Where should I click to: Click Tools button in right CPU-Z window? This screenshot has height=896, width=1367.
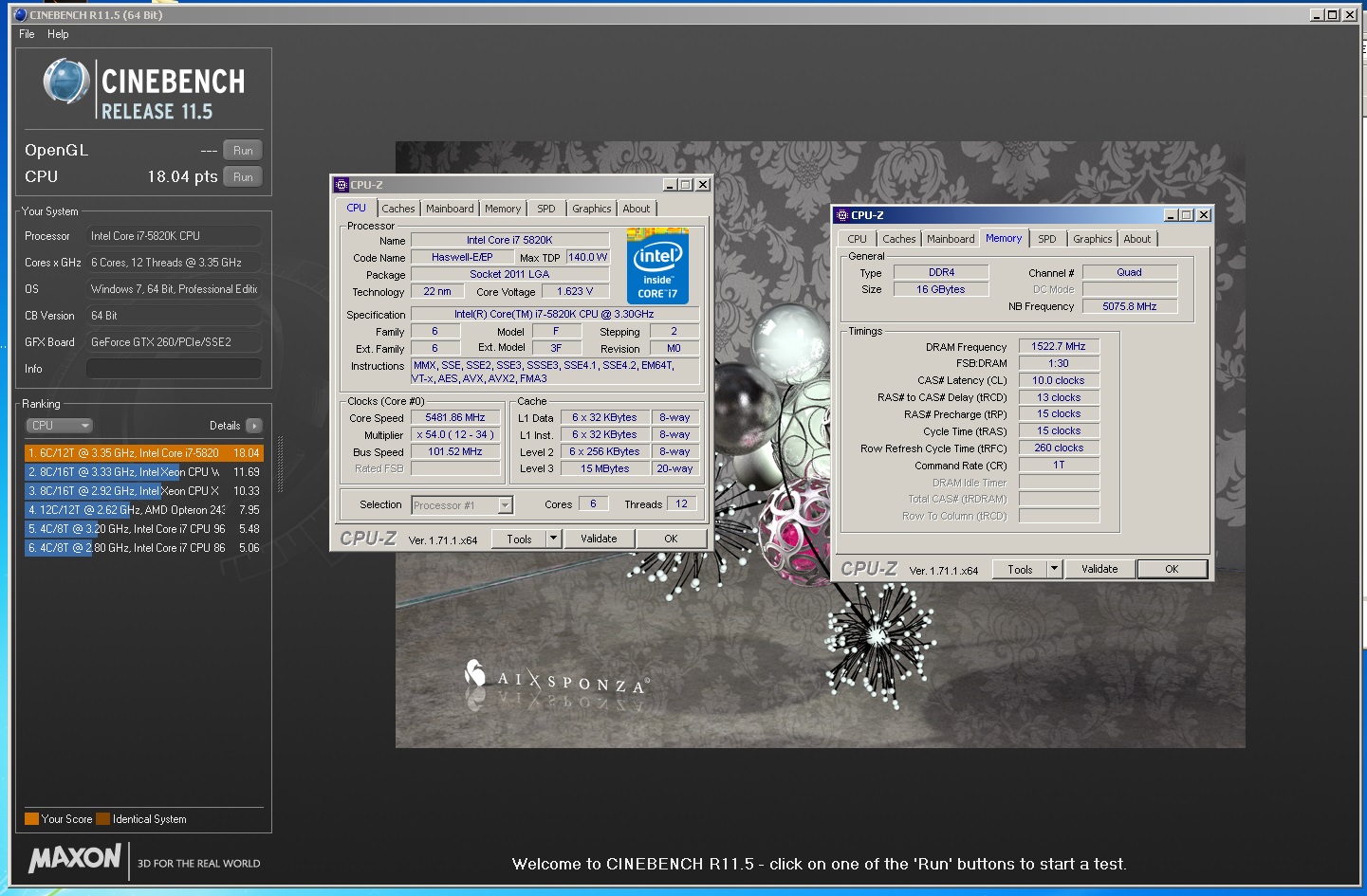coord(1020,570)
